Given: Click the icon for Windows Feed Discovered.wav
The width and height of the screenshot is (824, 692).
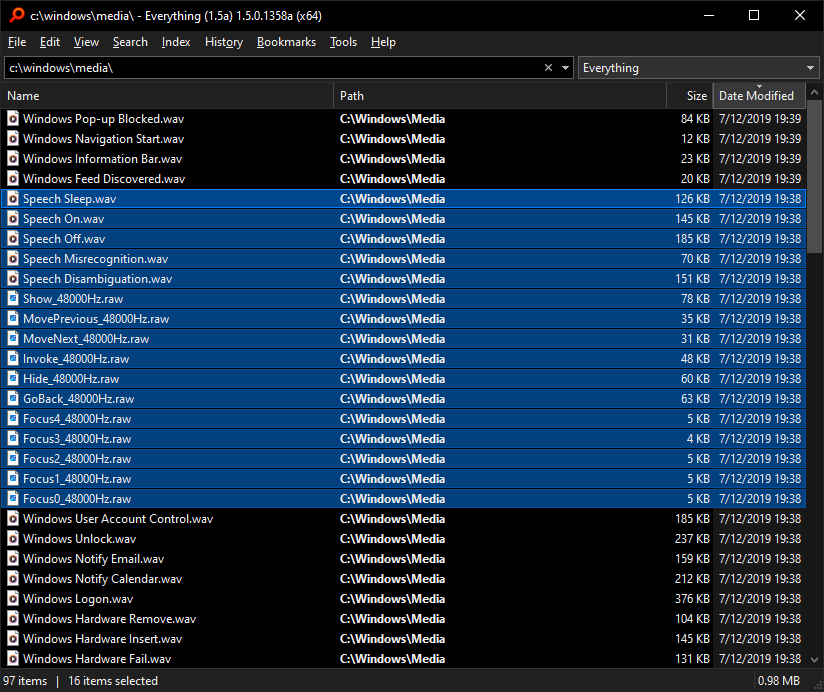Looking at the screenshot, I should pyautogui.click(x=13, y=179).
